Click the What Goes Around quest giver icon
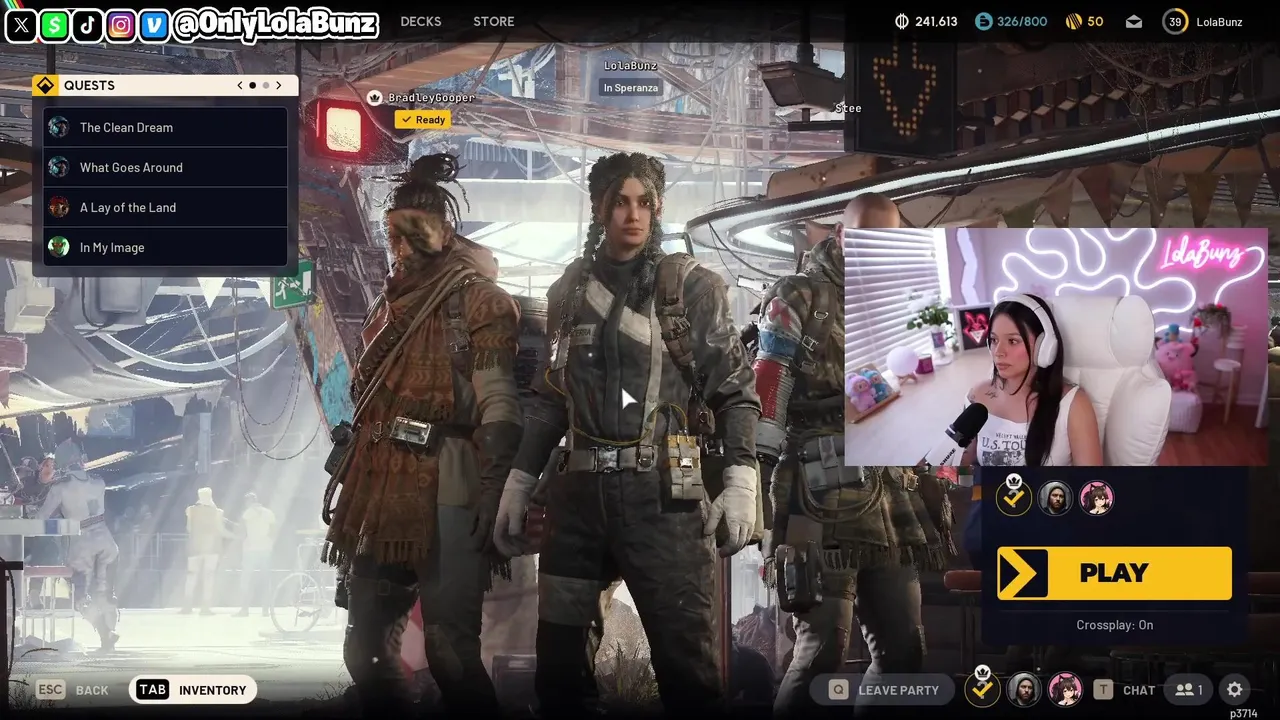 tap(59, 167)
